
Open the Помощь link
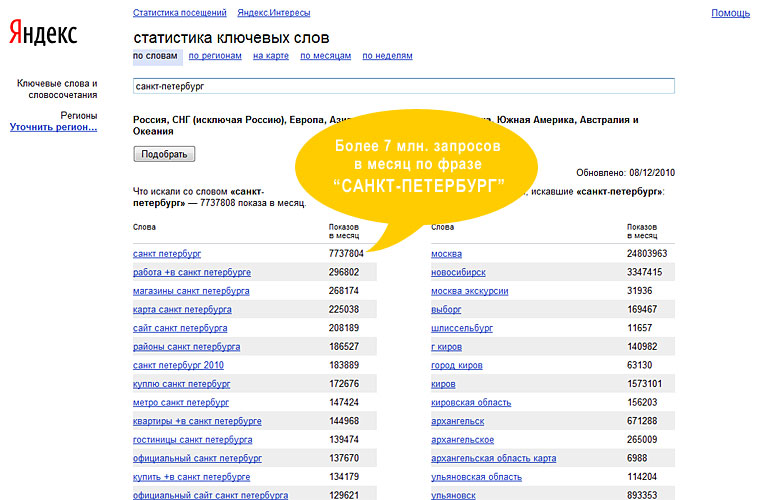pos(730,13)
